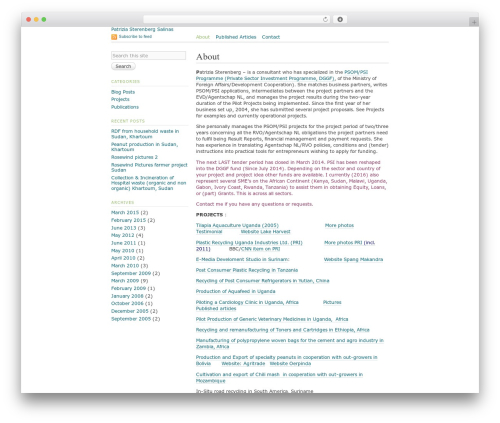This screenshot has height=423, width=500.
Task: Open More photos PRI link
Action: point(349,243)
